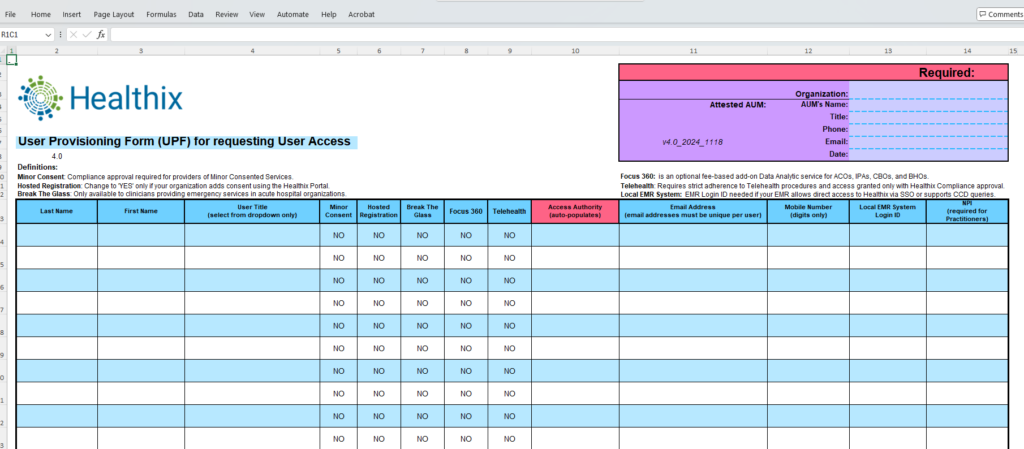Click the Insert Function fx icon
The image size is (1024, 449).
(x=101, y=35)
